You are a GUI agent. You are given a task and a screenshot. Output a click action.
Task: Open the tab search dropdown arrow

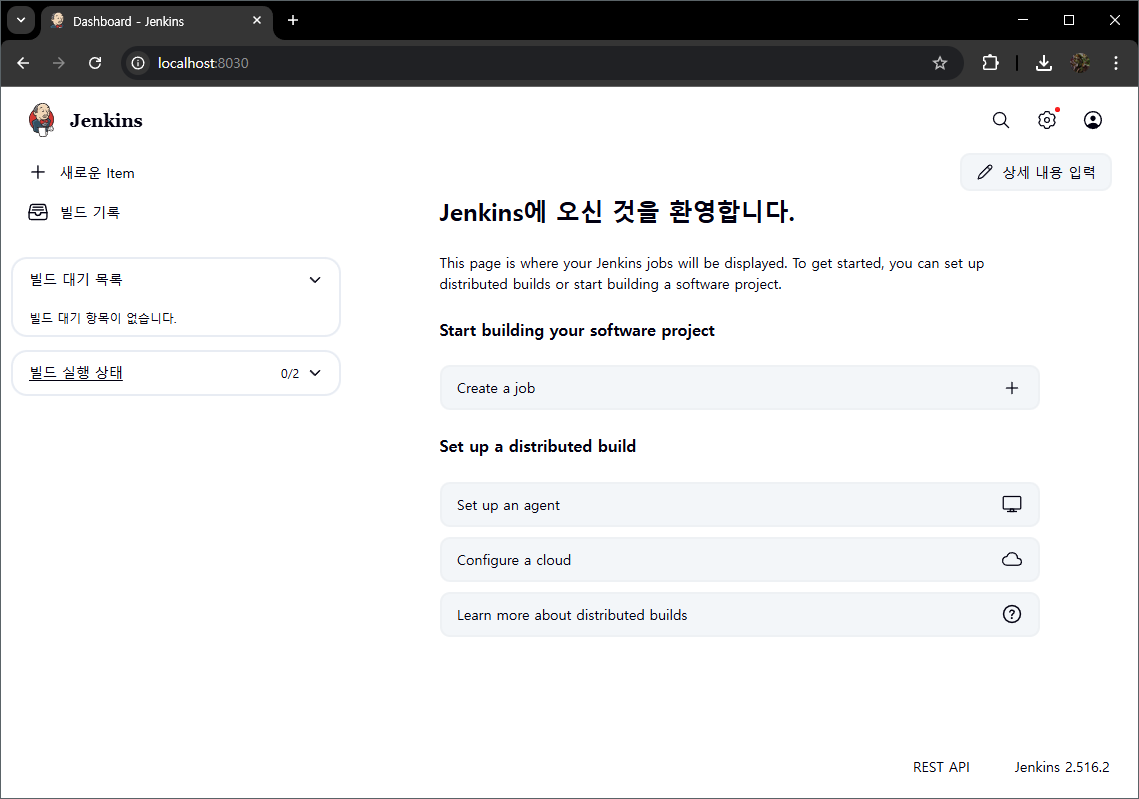click(21, 20)
